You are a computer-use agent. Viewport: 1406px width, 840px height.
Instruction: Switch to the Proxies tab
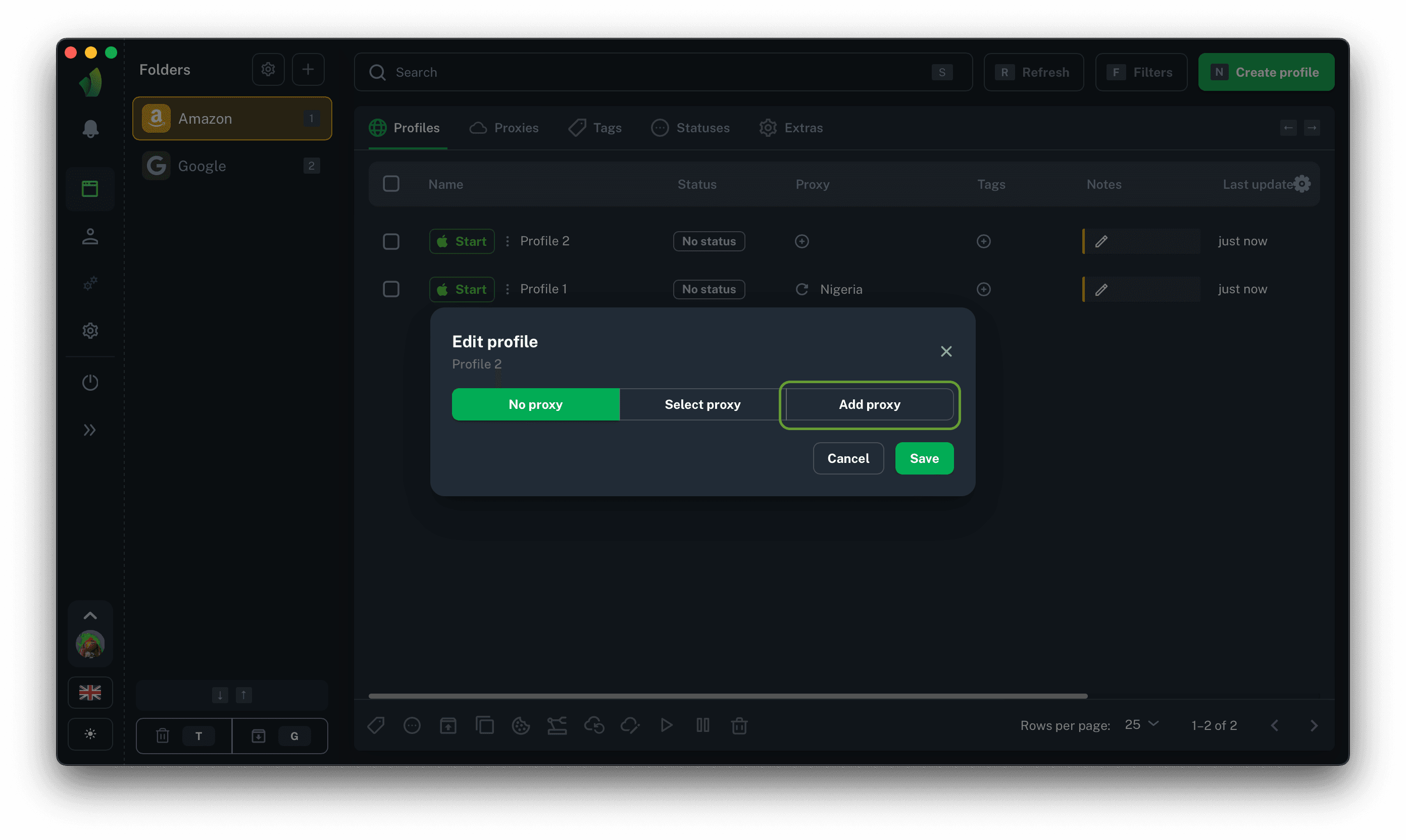pos(504,128)
